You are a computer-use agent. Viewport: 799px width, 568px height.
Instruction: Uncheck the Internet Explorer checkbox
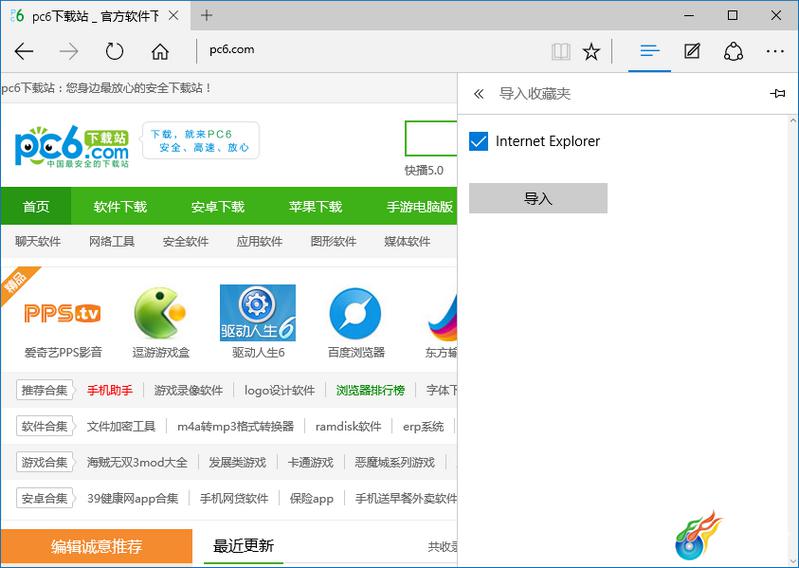click(478, 141)
